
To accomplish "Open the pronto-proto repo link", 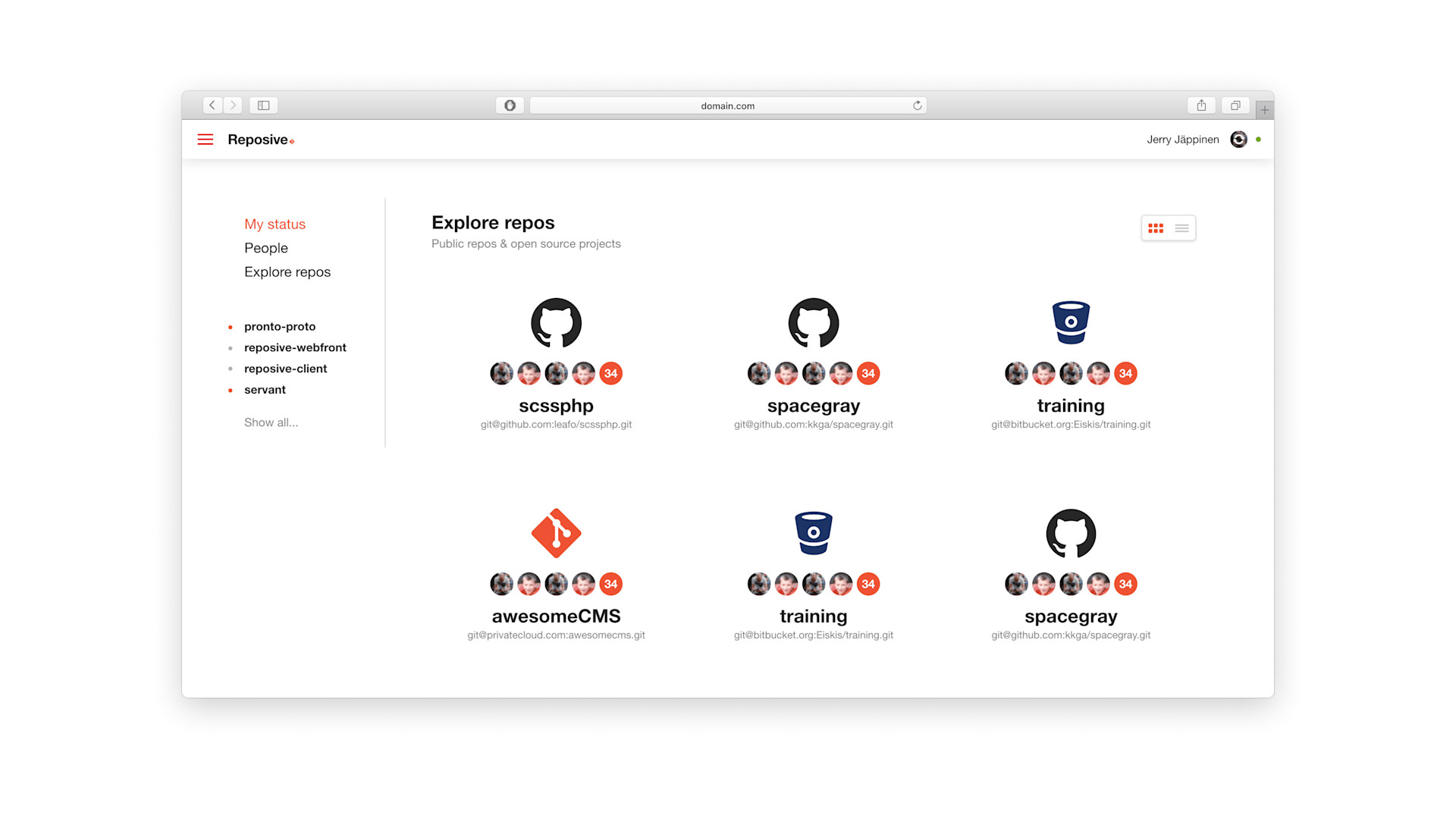I will 280,327.
